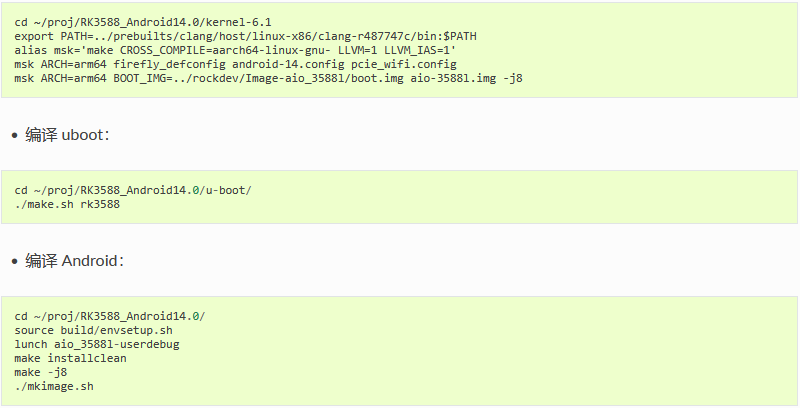Click the make -j8 command

click(41, 372)
